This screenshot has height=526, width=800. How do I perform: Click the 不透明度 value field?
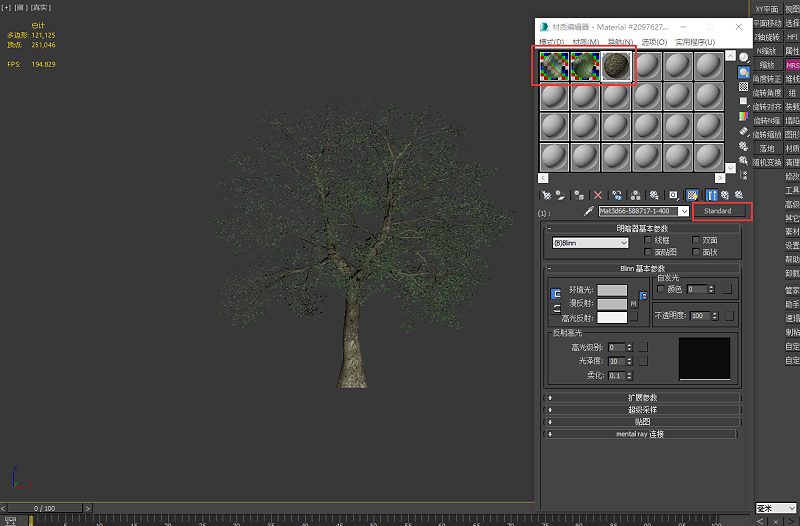[x=701, y=316]
